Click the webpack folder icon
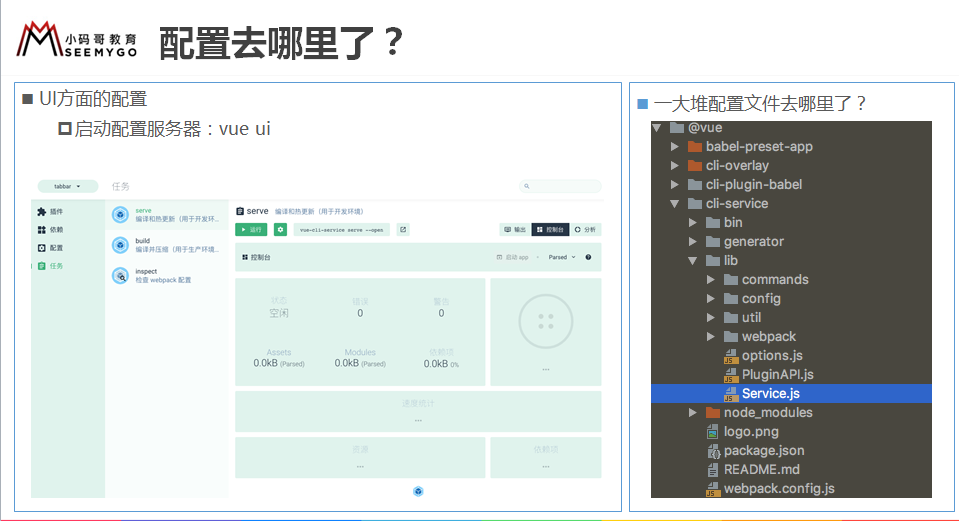This screenshot has height=521, width=959. (730, 336)
